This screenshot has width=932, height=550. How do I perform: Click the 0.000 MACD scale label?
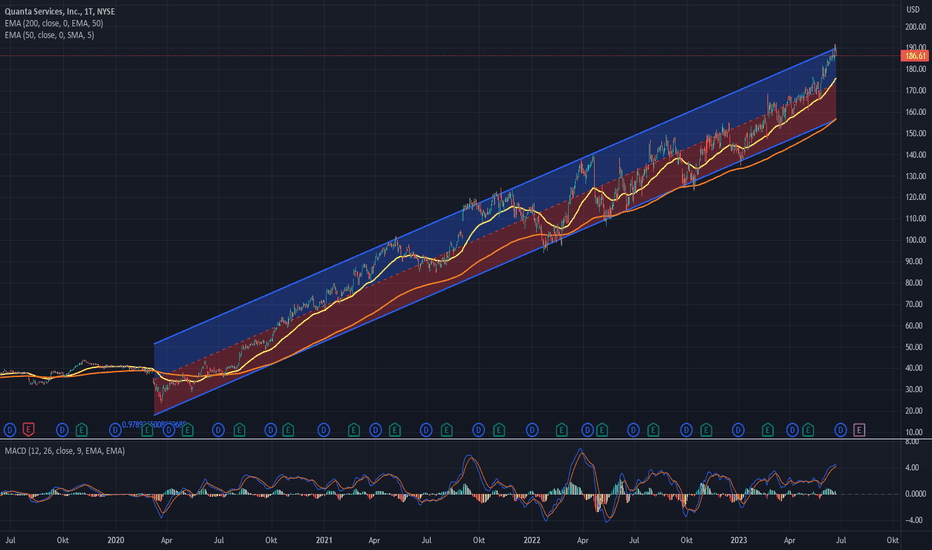(915, 494)
